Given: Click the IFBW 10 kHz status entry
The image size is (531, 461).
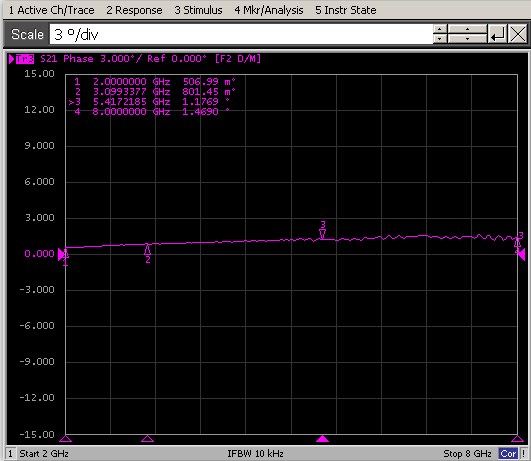Looking at the screenshot, I should (x=255, y=454).
